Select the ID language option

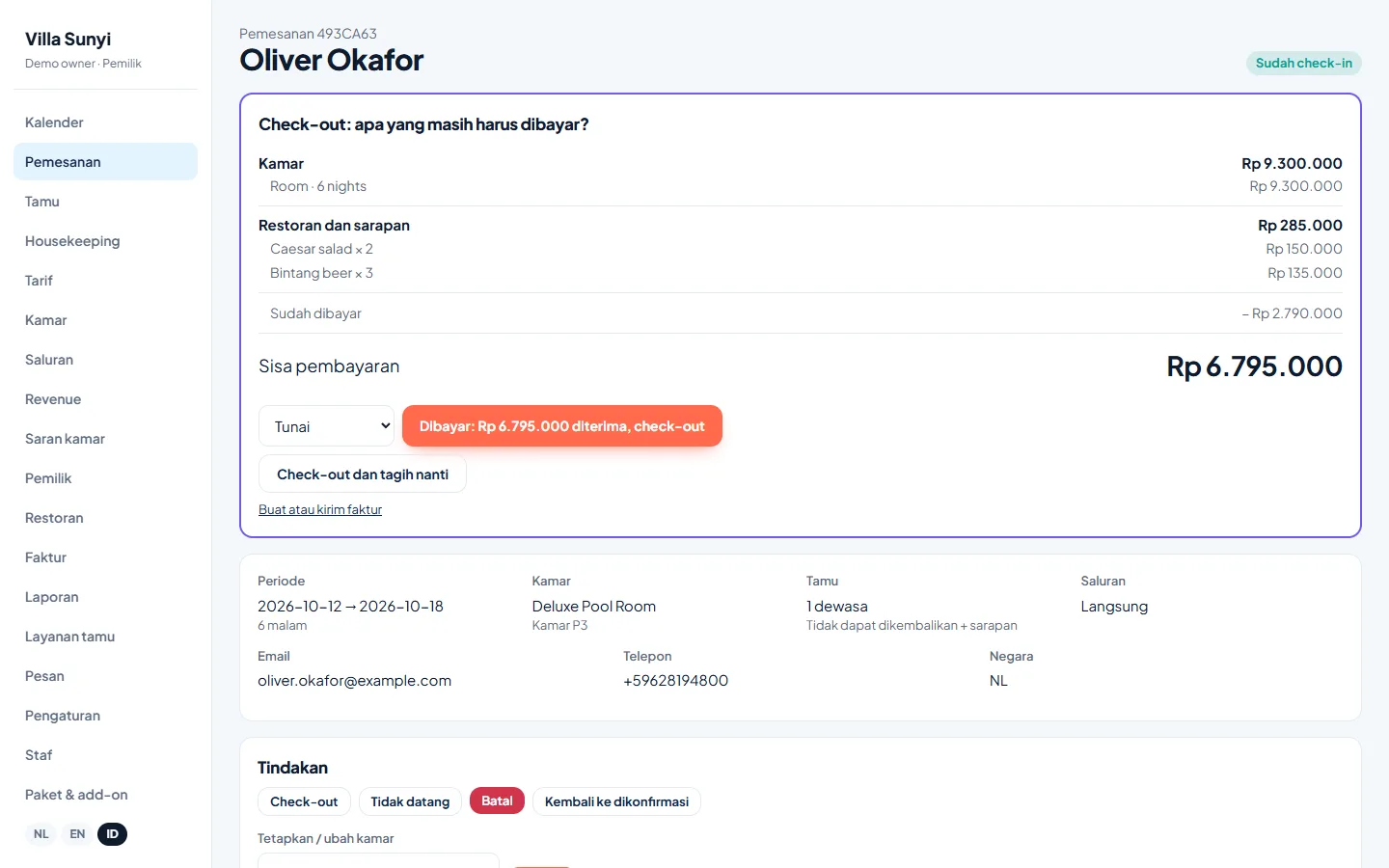[x=112, y=834]
